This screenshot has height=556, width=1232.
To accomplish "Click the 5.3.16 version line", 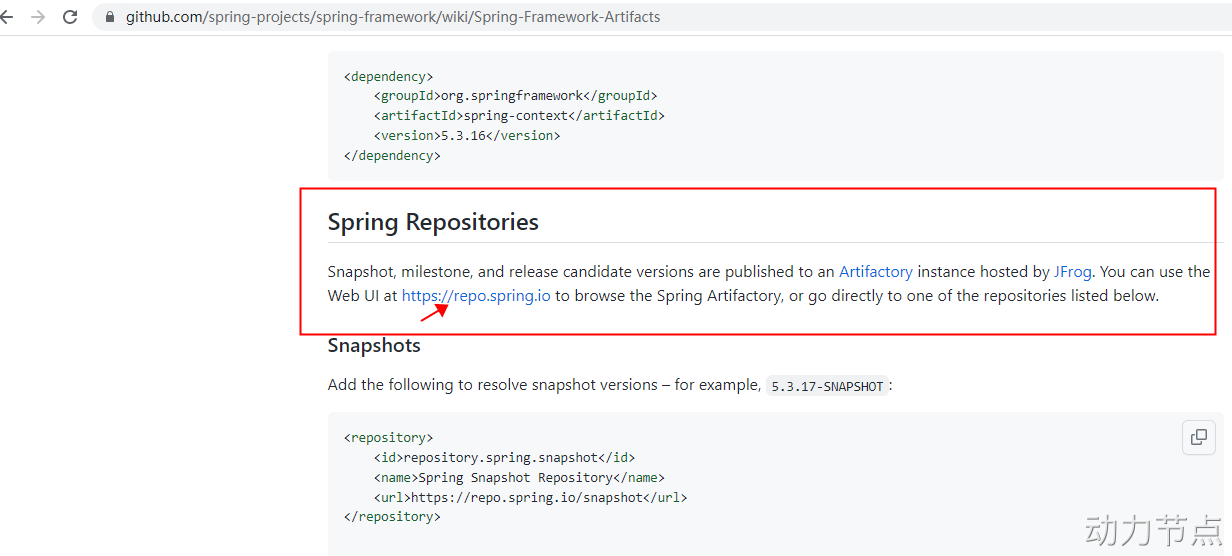I will tap(467, 136).
